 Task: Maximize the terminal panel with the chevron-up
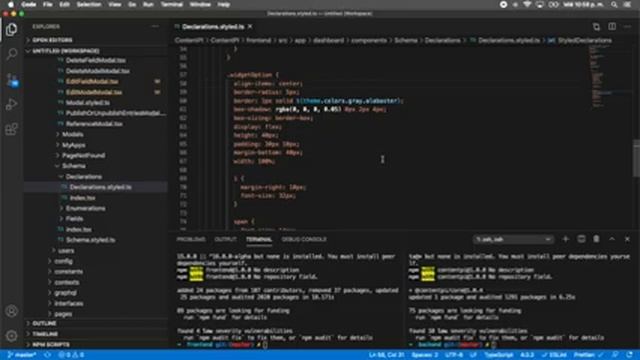(x=612, y=239)
